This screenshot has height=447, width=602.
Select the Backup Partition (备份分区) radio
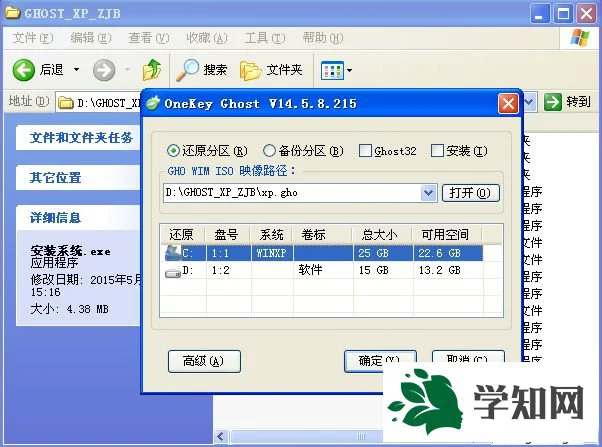tap(269, 151)
